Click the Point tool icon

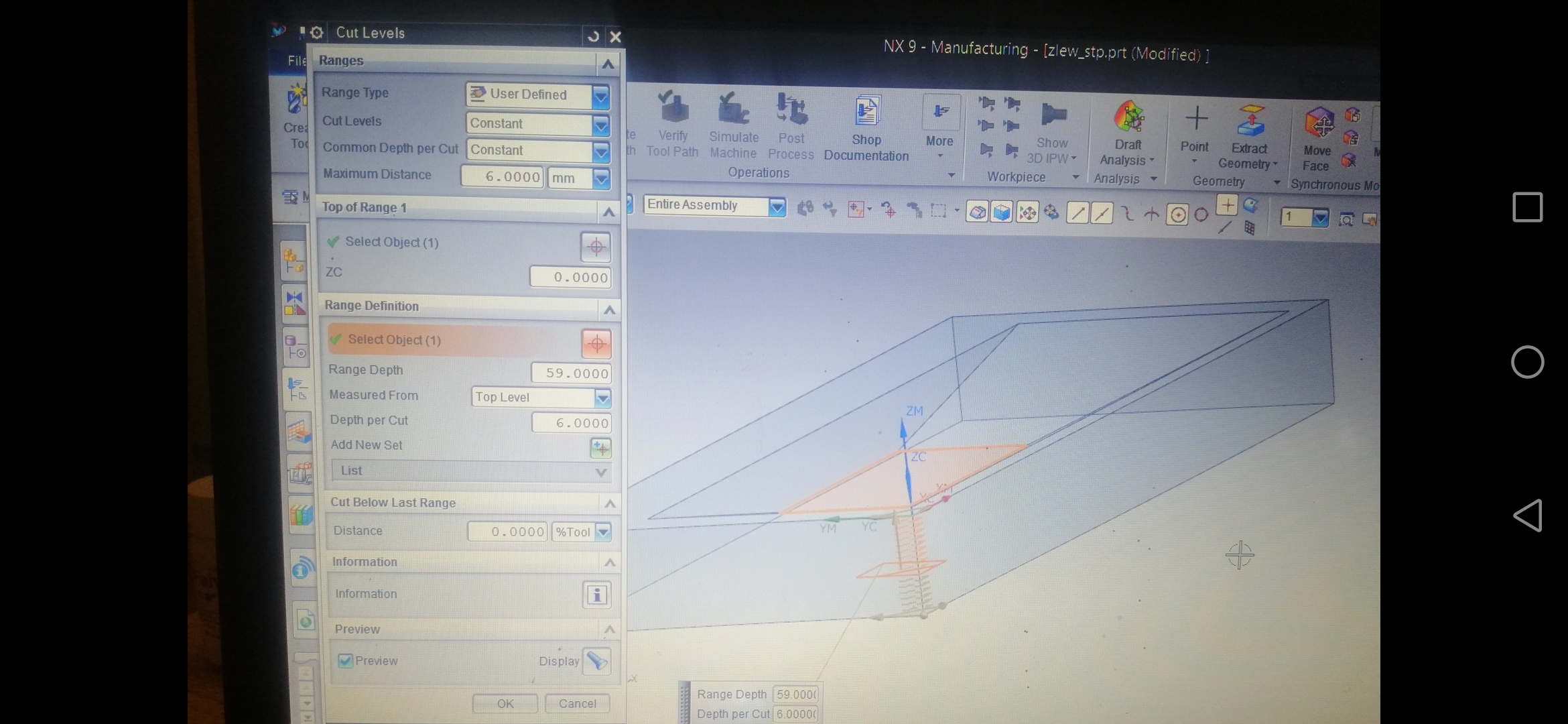[x=1196, y=119]
